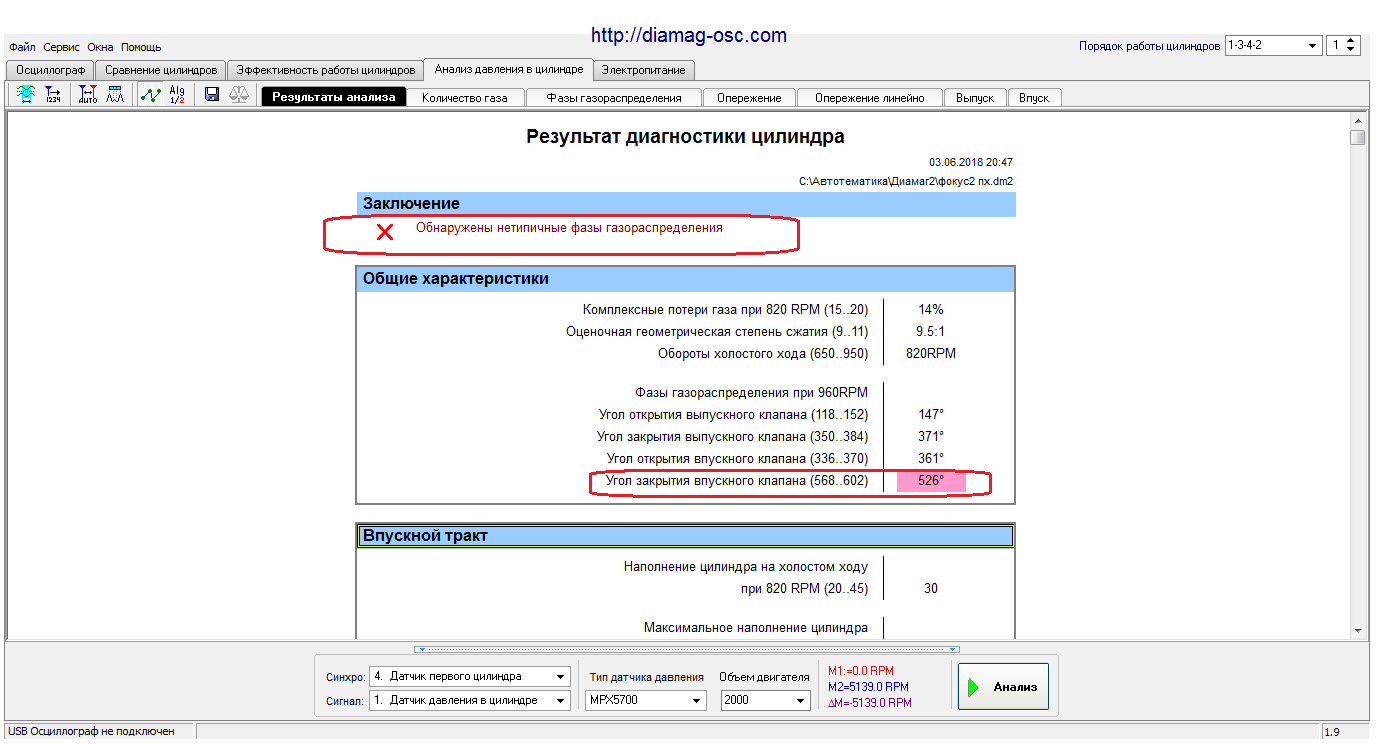Open the Впуск sub-tab

pos(1034,98)
